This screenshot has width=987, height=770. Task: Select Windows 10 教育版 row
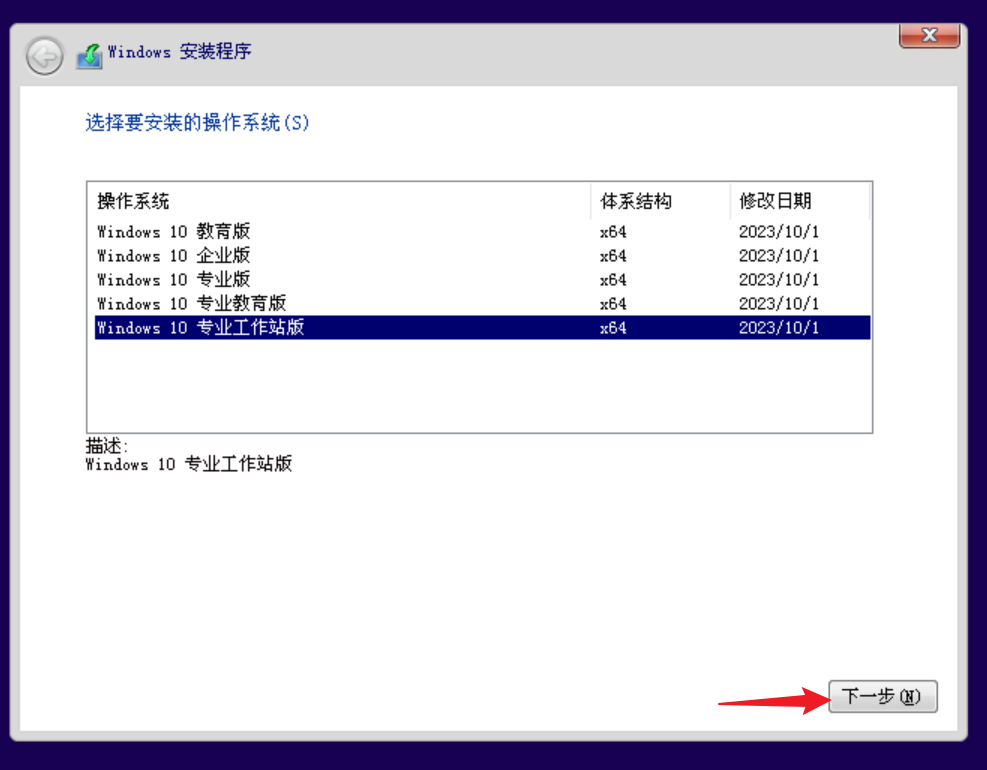tap(482, 232)
